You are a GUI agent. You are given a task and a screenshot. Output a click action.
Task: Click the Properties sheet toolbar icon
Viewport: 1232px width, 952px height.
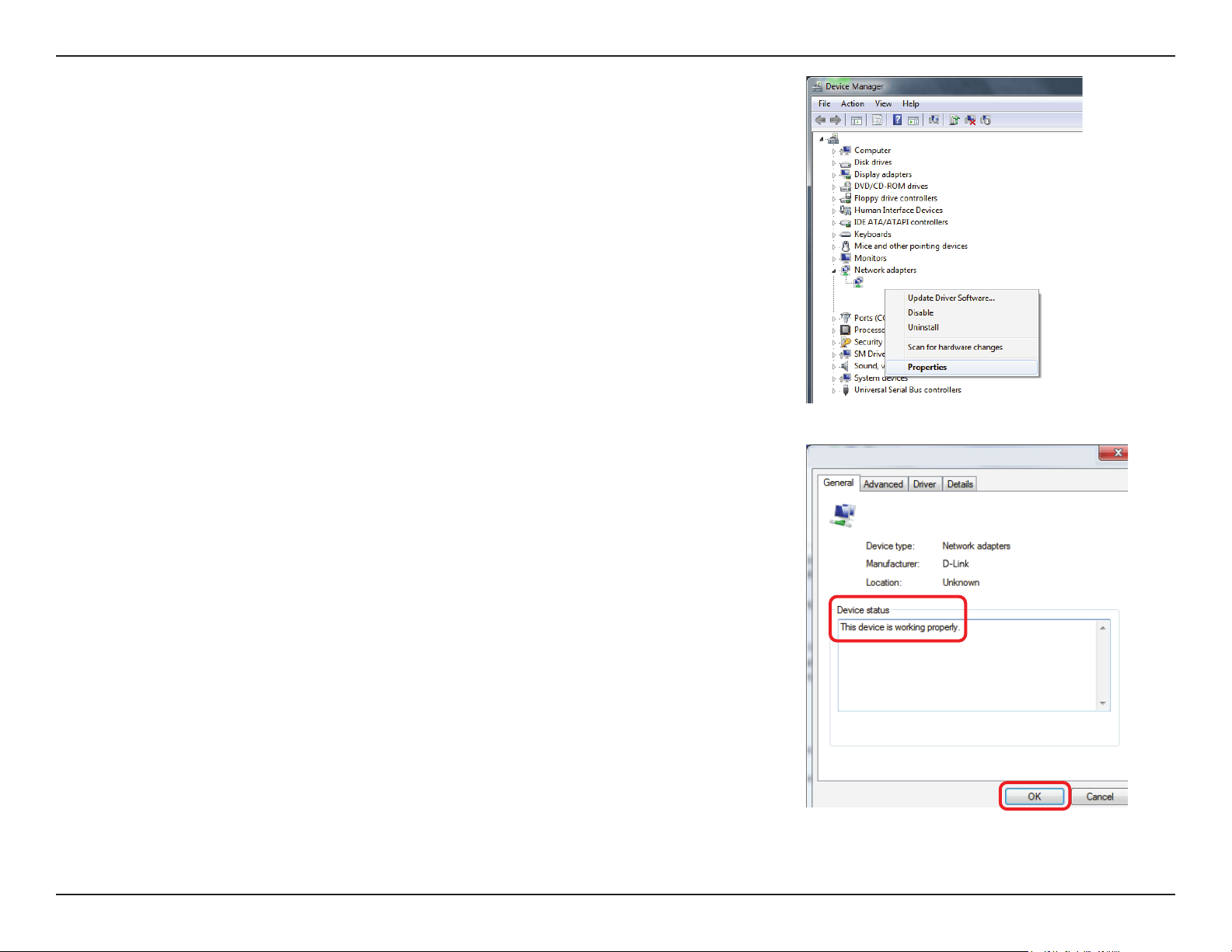click(877, 120)
